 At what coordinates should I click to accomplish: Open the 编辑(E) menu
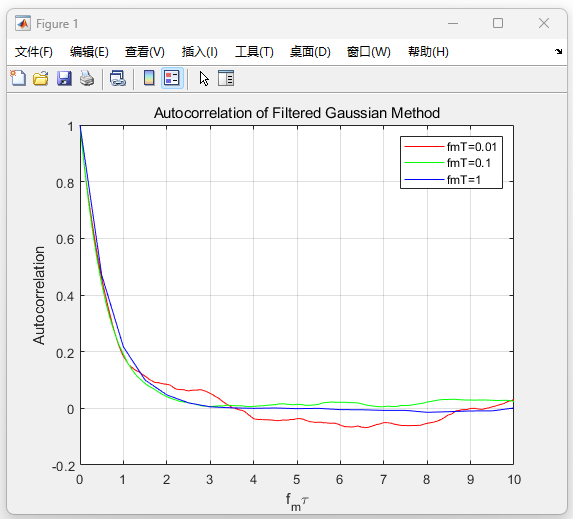tap(89, 52)
